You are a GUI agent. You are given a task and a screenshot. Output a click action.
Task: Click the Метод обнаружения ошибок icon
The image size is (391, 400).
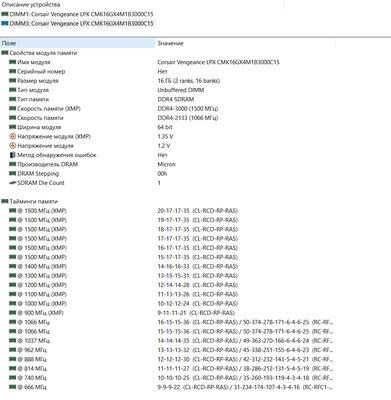pyautogui.click(x=12, y=155)
